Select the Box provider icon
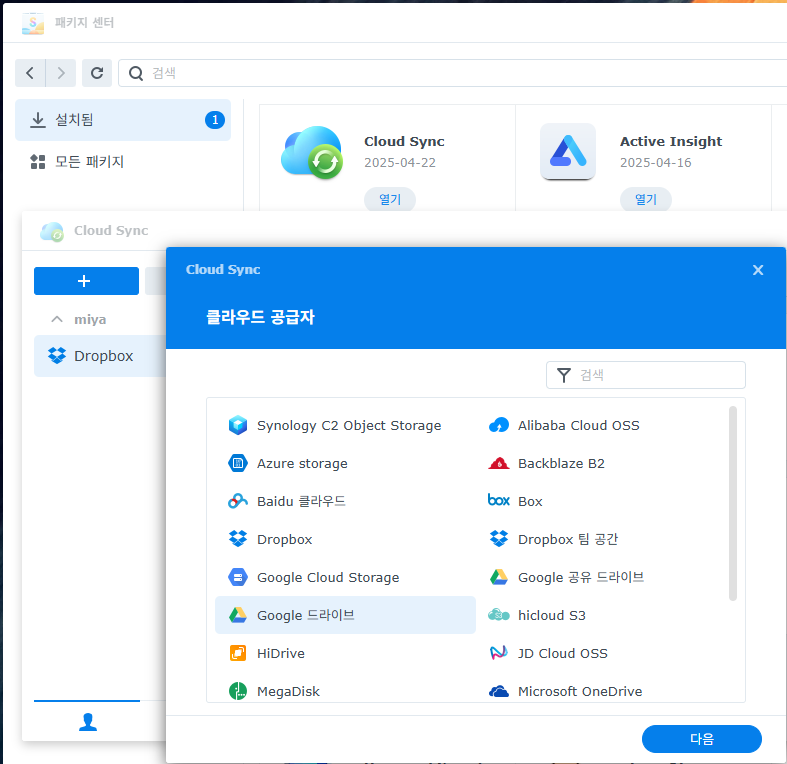 499,500
